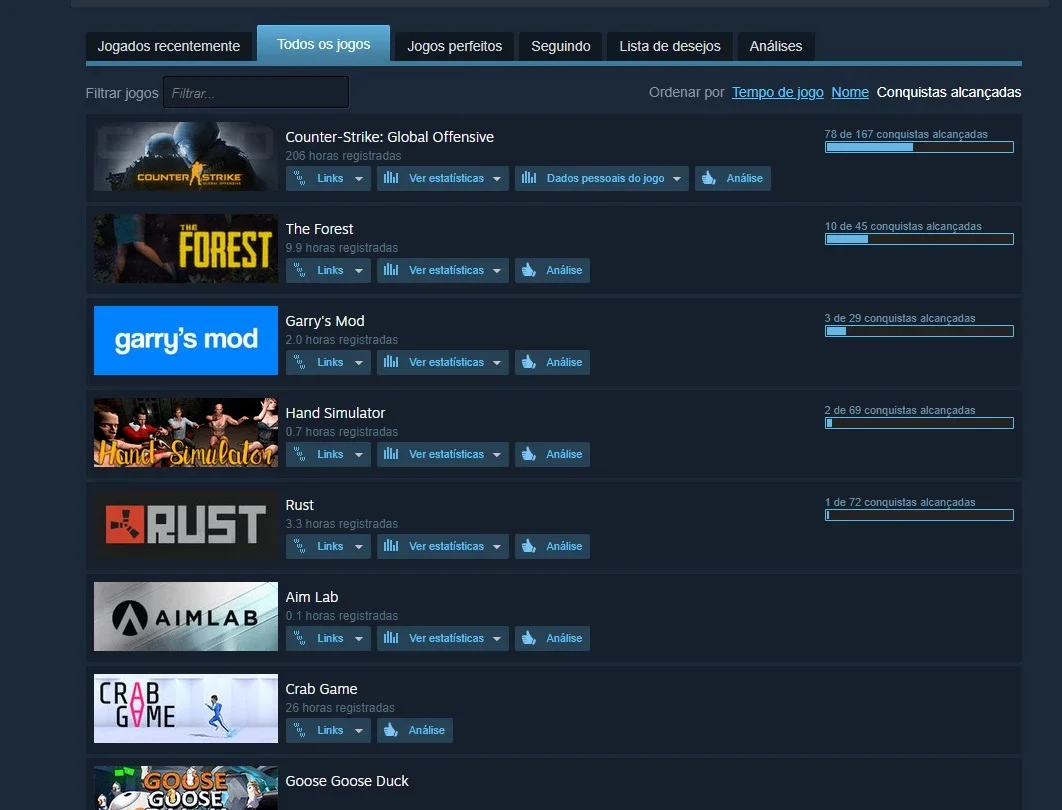Screen dimensions: 1062x810
Task: Open the Garry's Mod game thumbnail
Action: click(186, 340)
